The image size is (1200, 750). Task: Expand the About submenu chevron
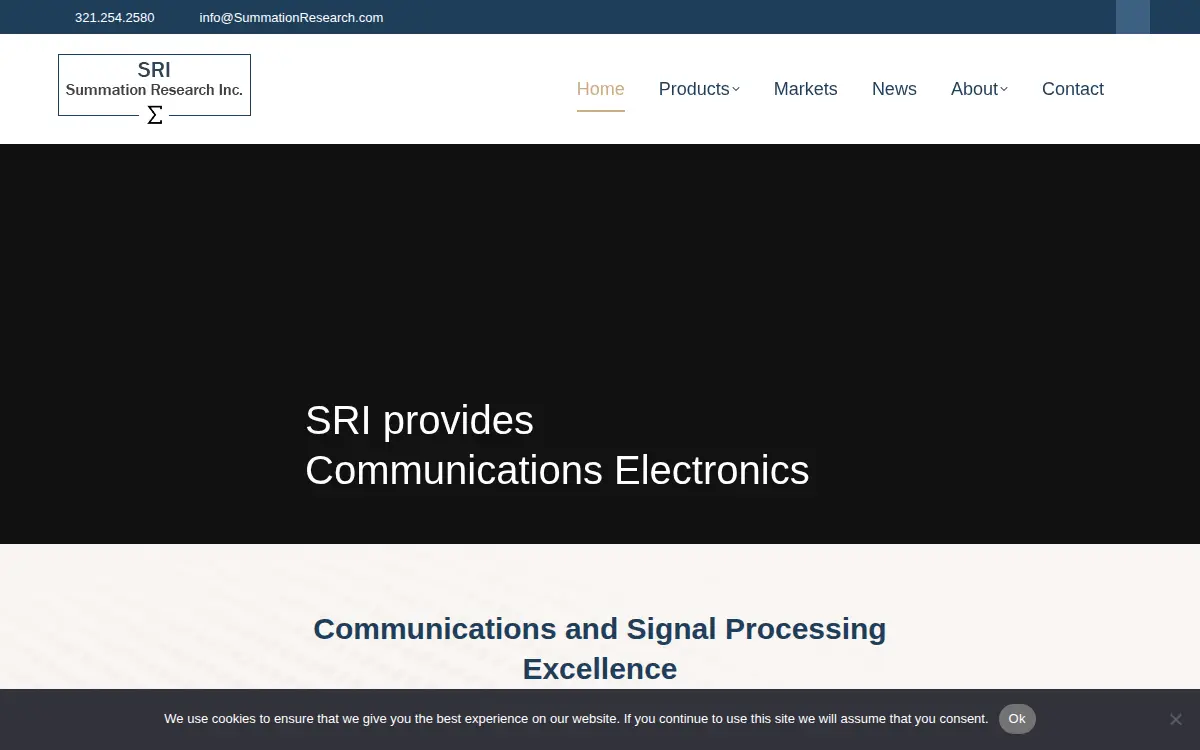1004,89
